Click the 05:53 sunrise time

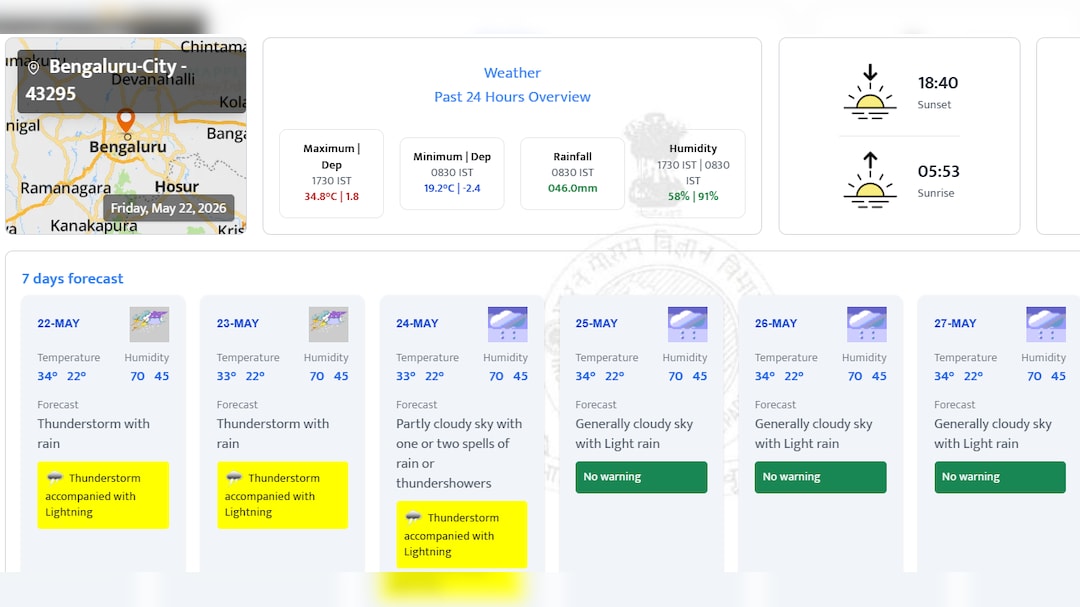(x=938, y=172)
